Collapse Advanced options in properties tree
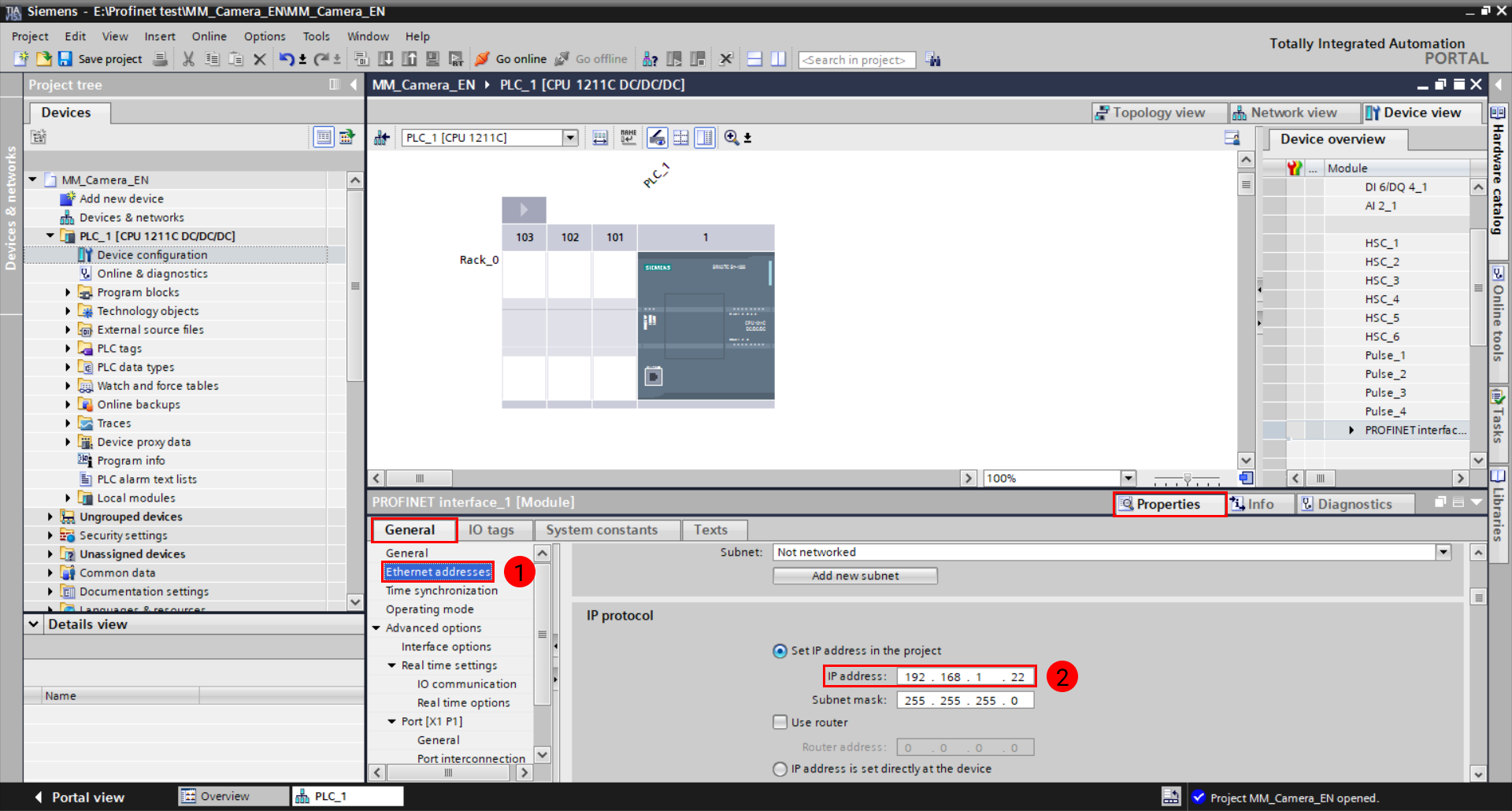 pos(376,628)
